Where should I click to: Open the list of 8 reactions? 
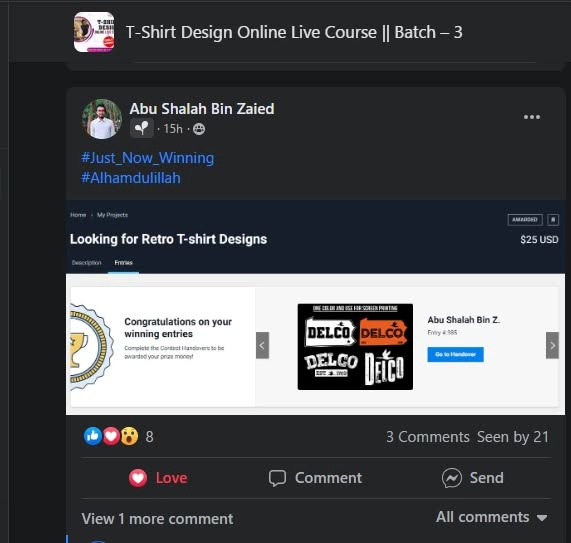click(x=149, y=437)
